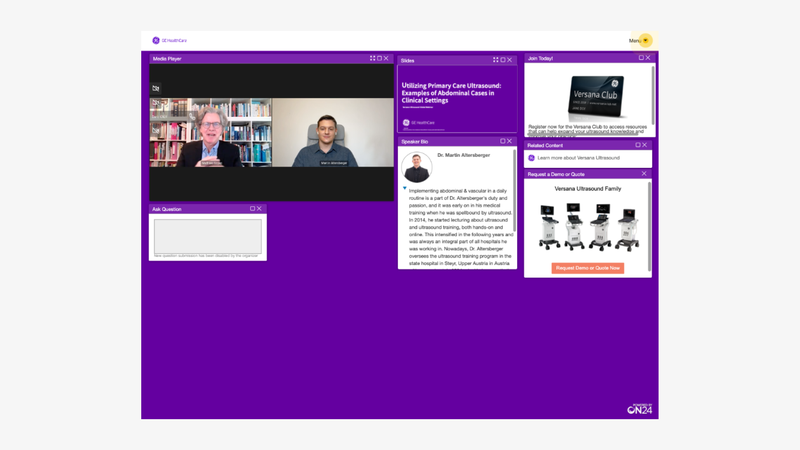The image size is (800, 450).
Task: Click the ON24 logo
Action: (640, 409)
